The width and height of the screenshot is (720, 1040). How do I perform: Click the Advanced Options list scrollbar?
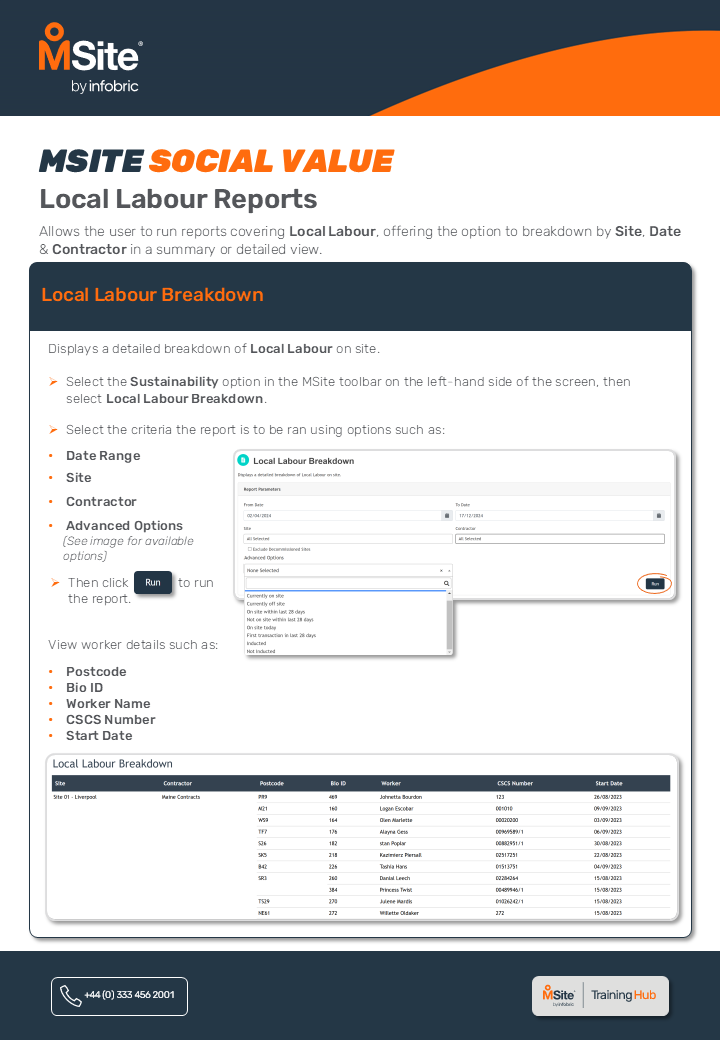click(x=449, y=620)
